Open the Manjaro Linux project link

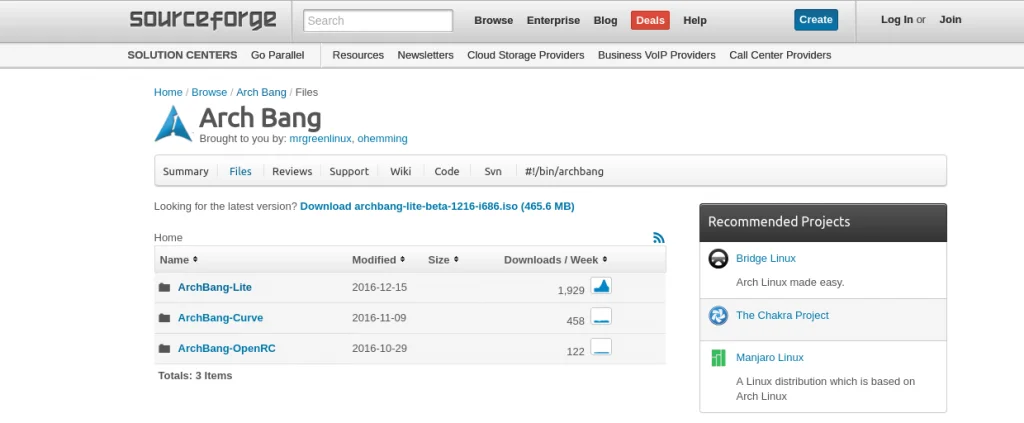click(769, 358)
